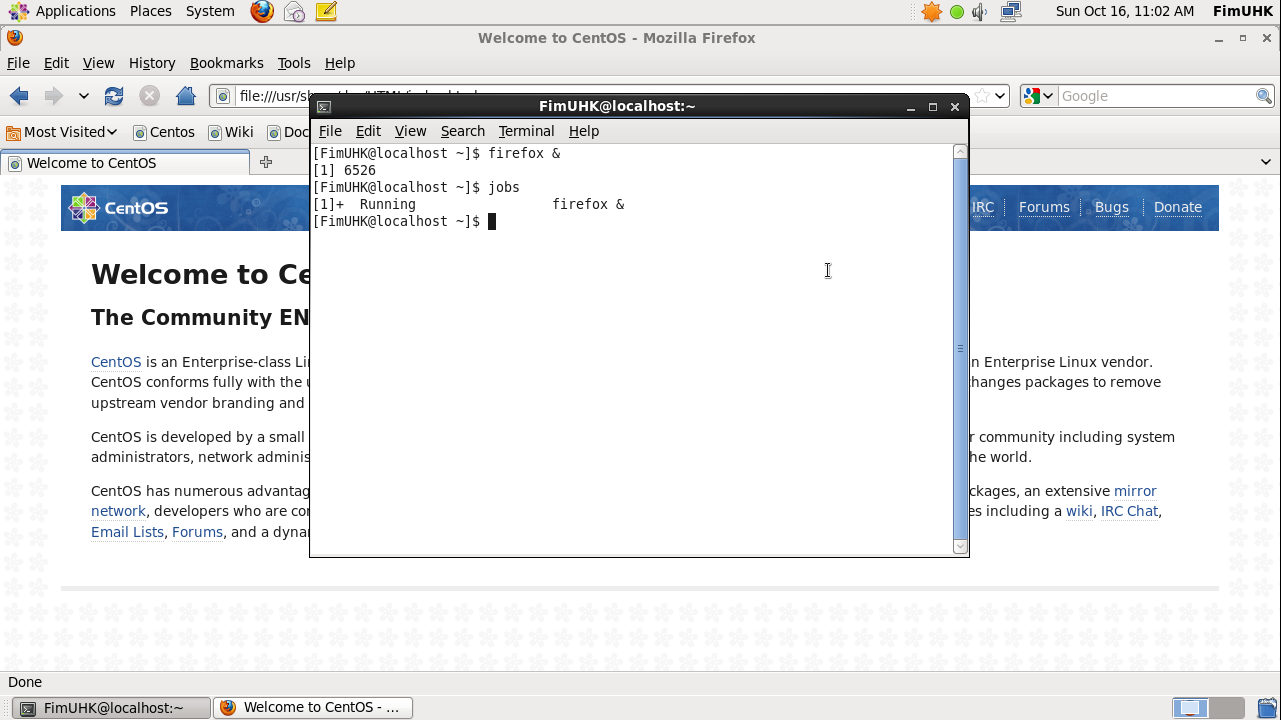The height and width of the screenshot is (720, 1281).
Task: Click the CentOS link in first paragraph
Action: tap(116, 362)
